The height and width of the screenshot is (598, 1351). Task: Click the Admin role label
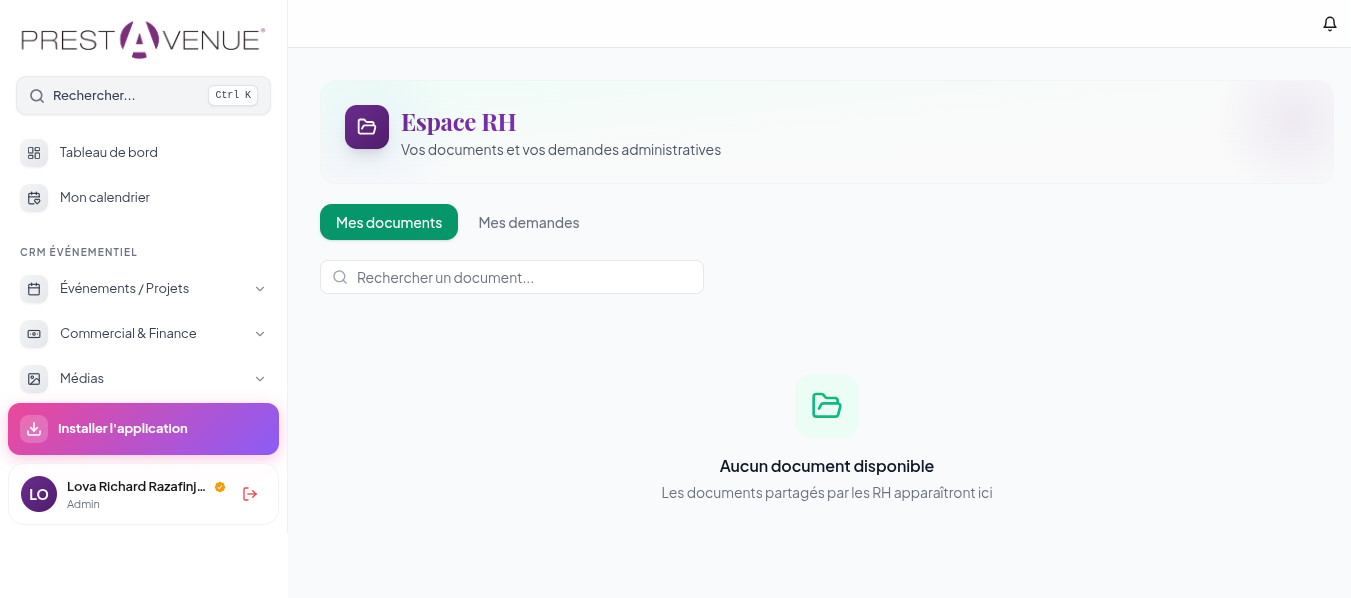point(83,504)
